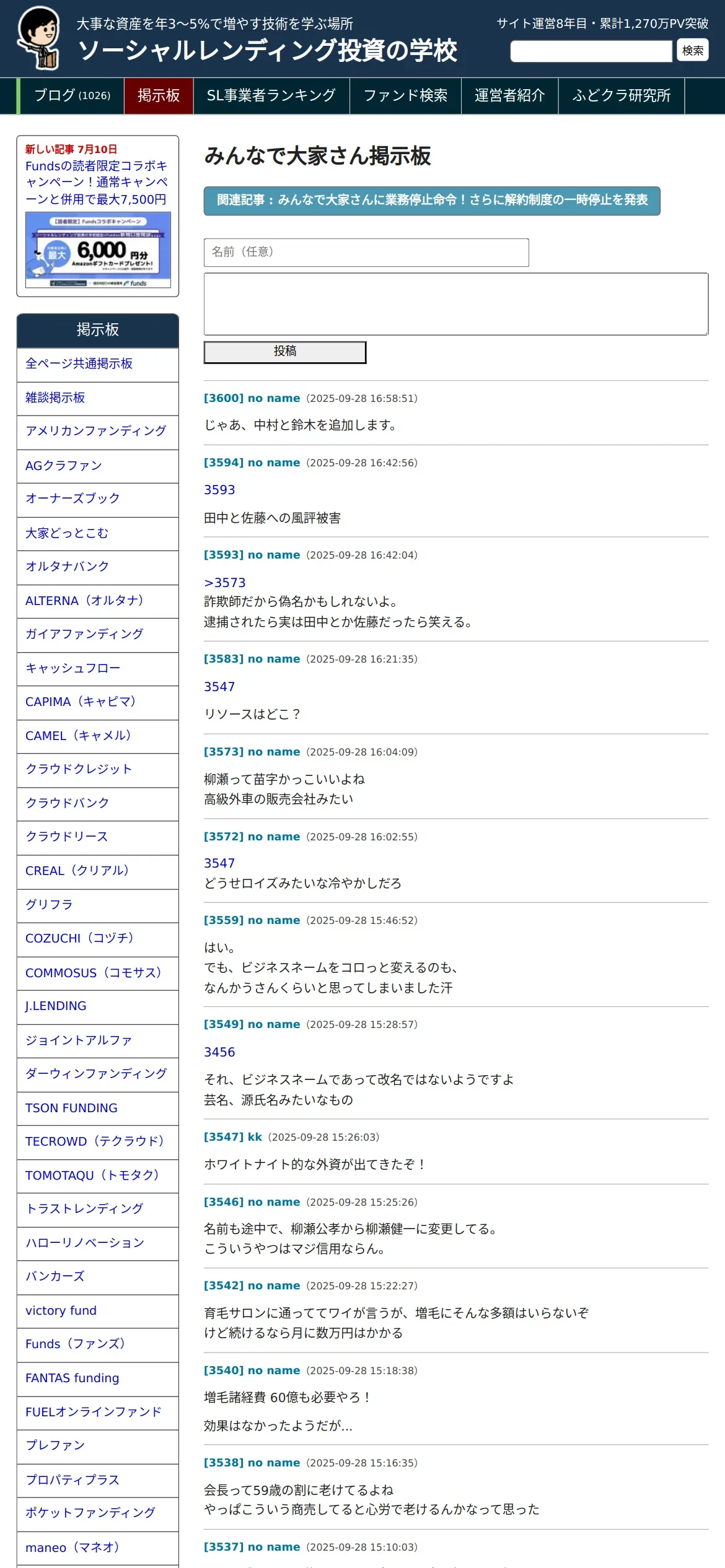Open CAPIMA（キャピマ） board link
Image resolution: width=725 pixels, height=1568 pixels.
point(98,702)
